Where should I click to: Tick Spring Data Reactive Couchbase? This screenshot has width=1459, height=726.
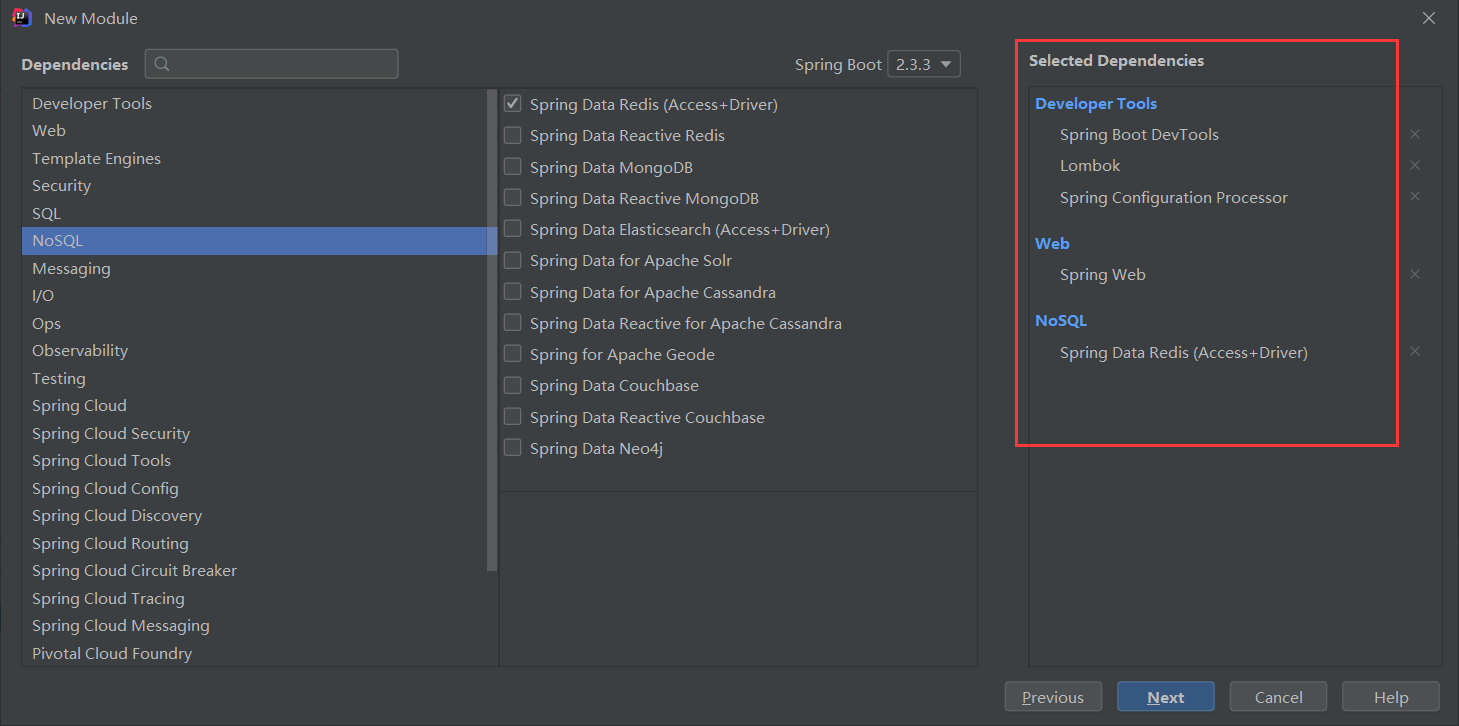pyautogui.click(x=512, y=416)
